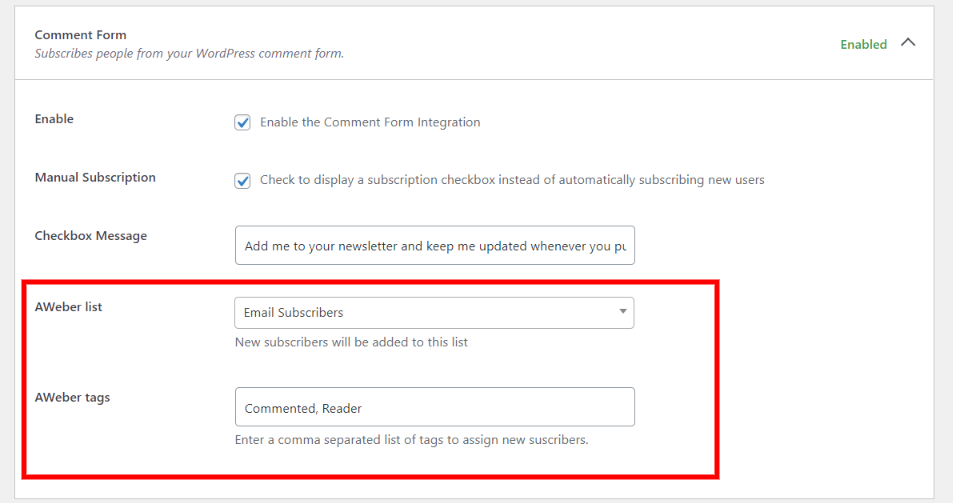Screen dimensions: 953x503
Task: Click the Manual Subscription label
Action: point(95,177)
